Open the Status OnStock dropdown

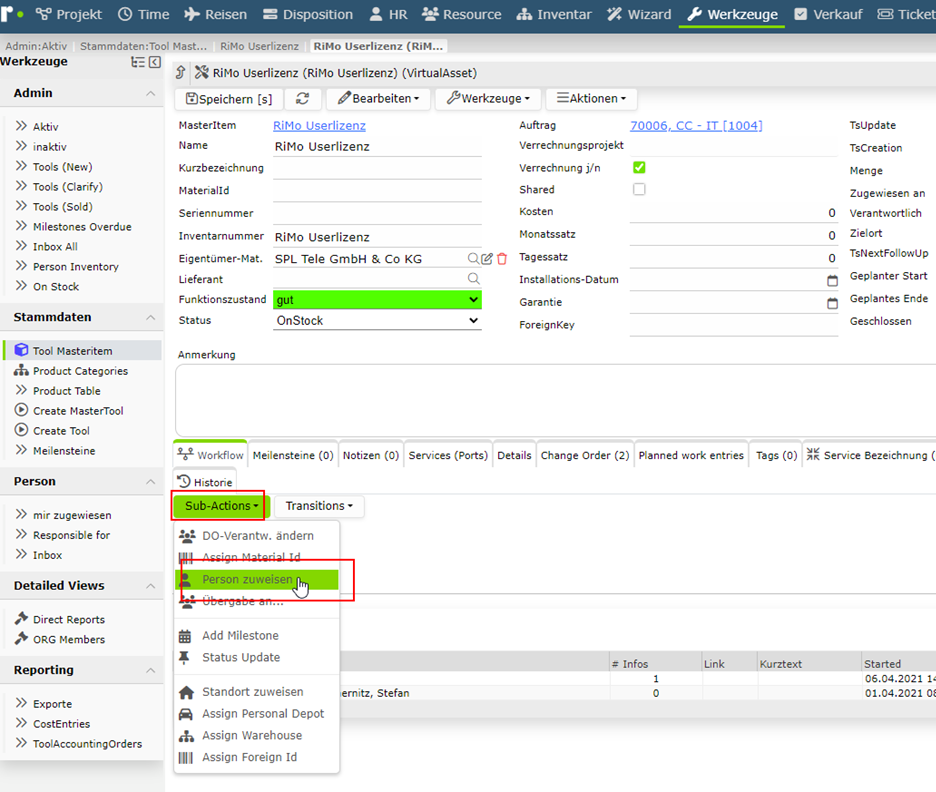coord(377,321)
